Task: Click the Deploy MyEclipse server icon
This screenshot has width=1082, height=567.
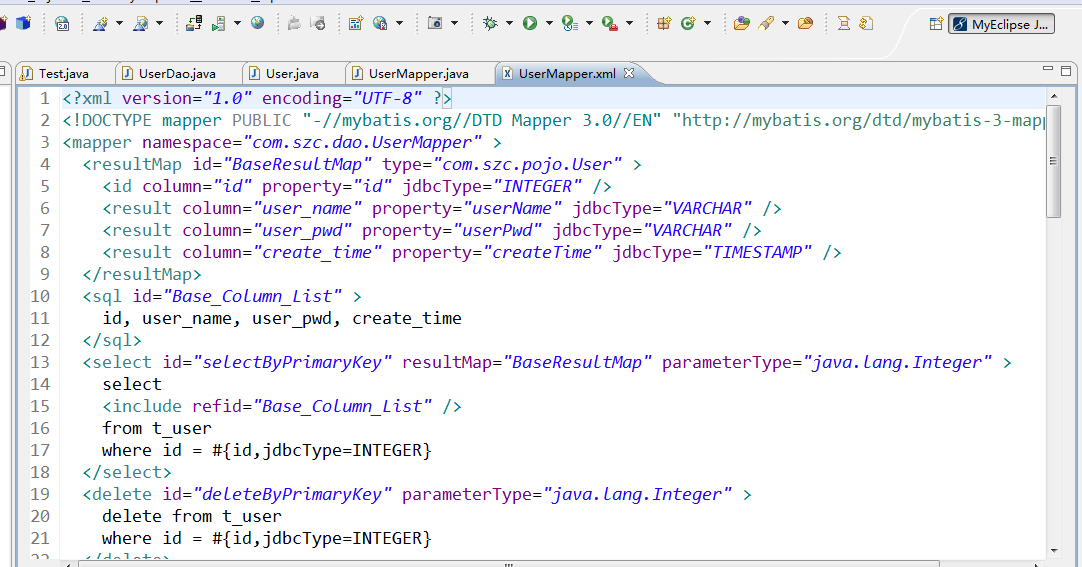Action: coord(194,23)
